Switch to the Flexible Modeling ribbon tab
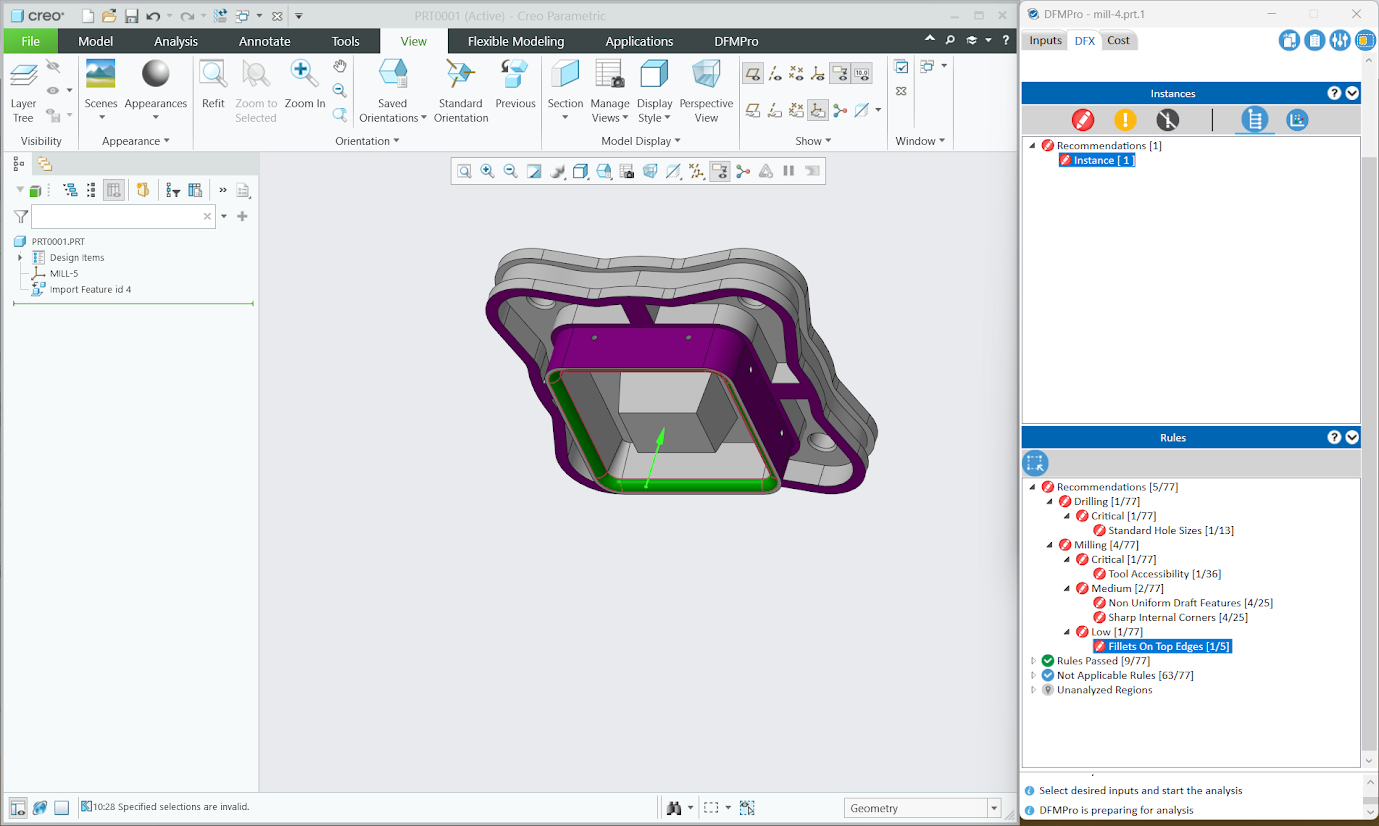 coord(515,41)
